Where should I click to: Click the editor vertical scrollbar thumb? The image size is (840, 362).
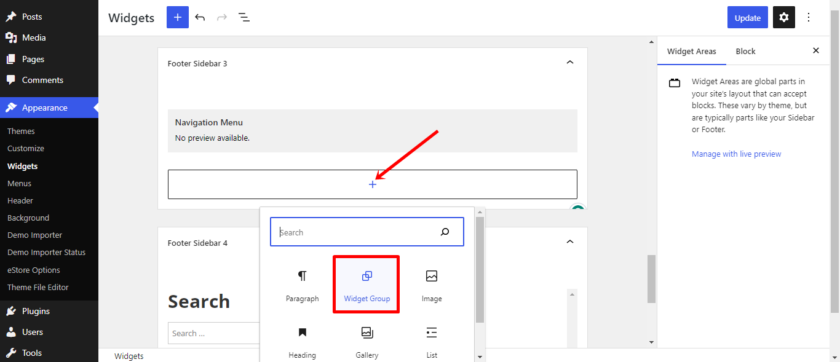coord(651,278)
